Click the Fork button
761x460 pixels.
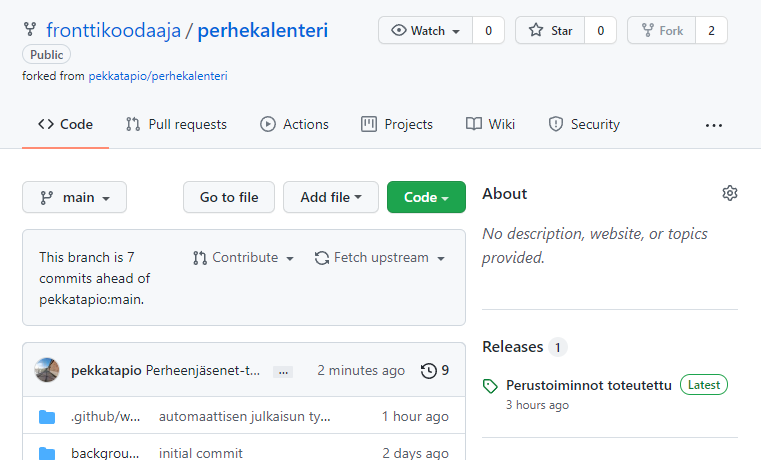pyautogui.click(x=662, y=31)
